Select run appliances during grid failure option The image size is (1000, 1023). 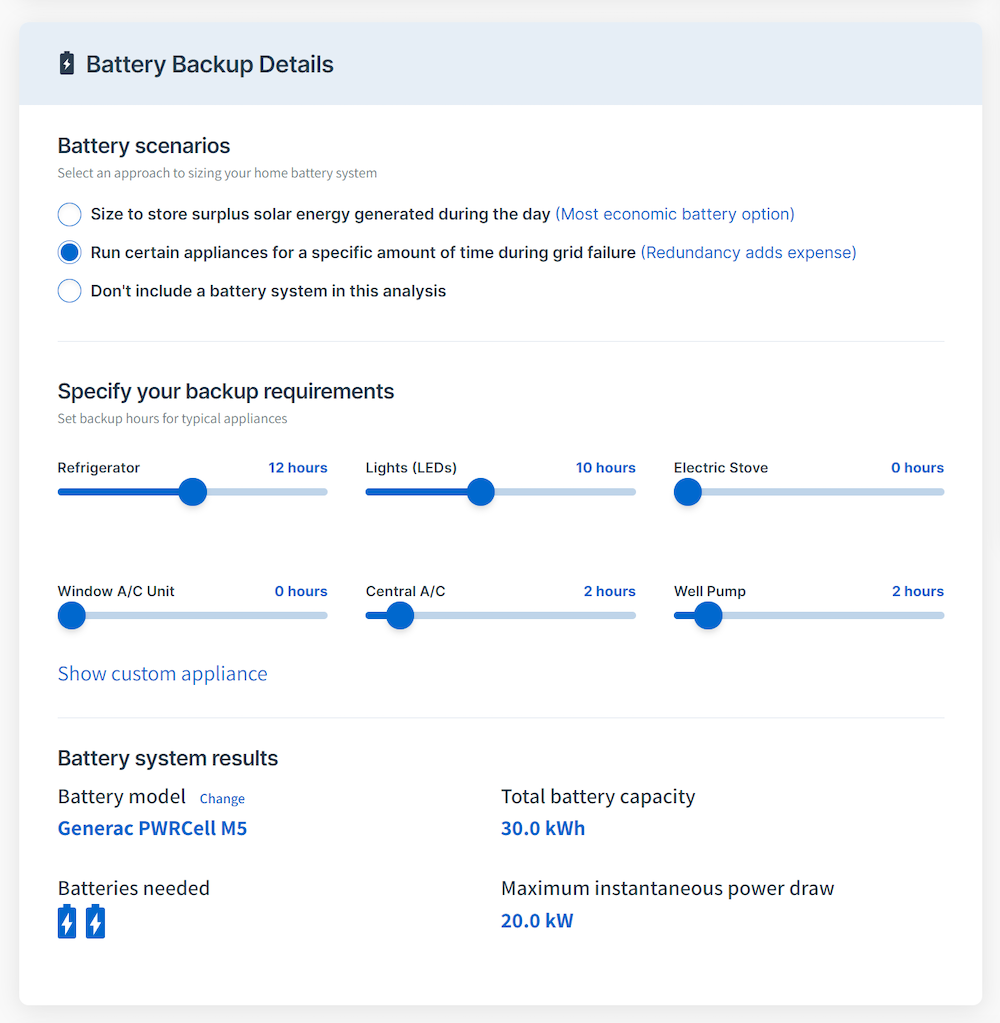pos(69,253)
